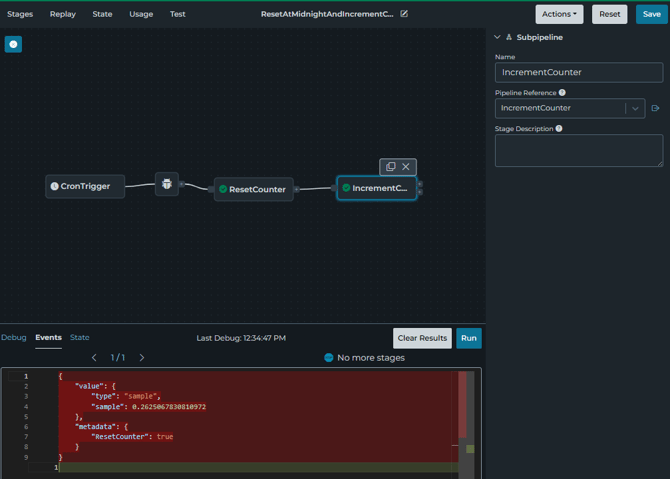Click in the Name input field

click(x=579, y=72)
